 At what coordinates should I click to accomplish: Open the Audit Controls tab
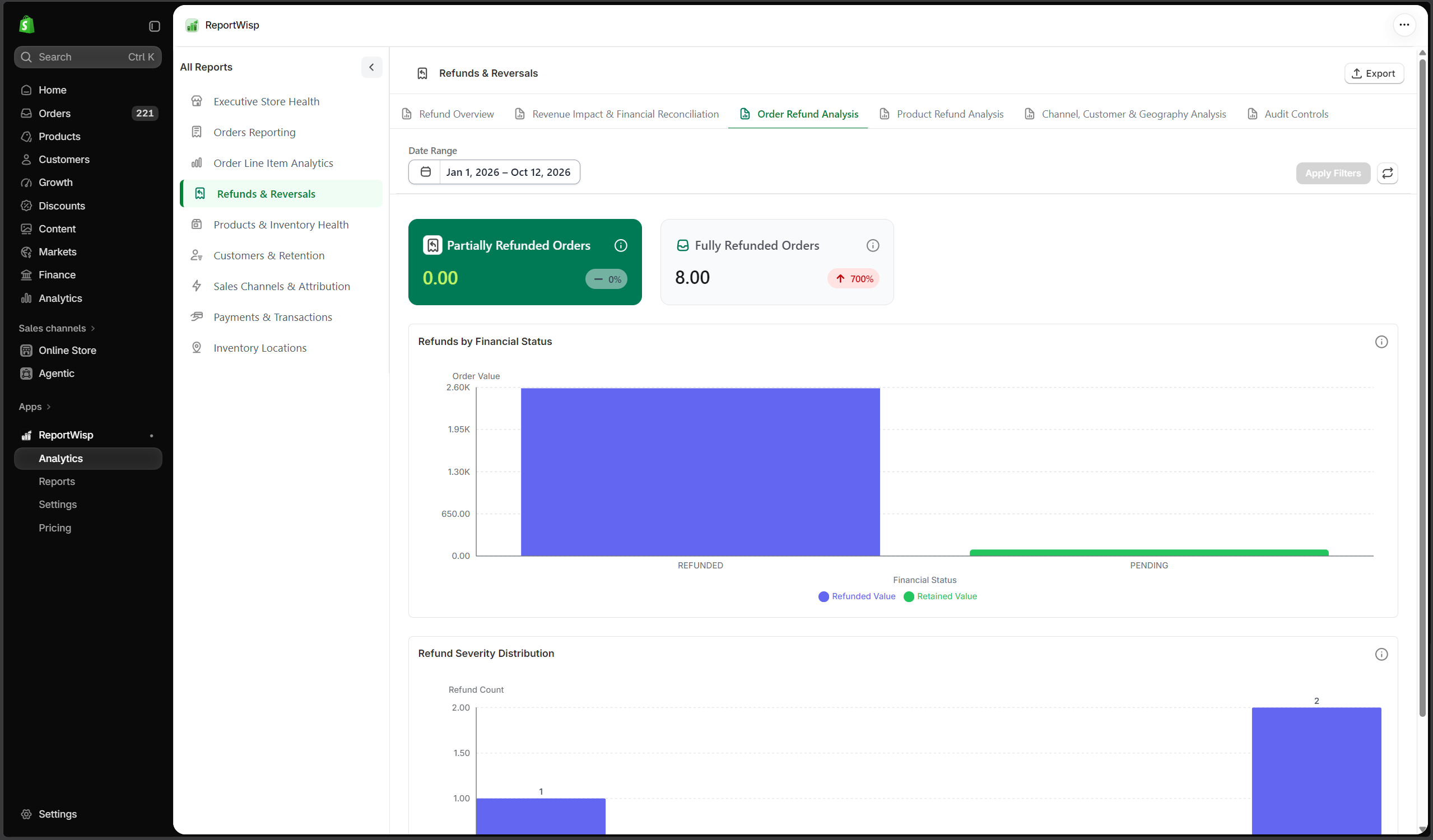(1287, 114)
